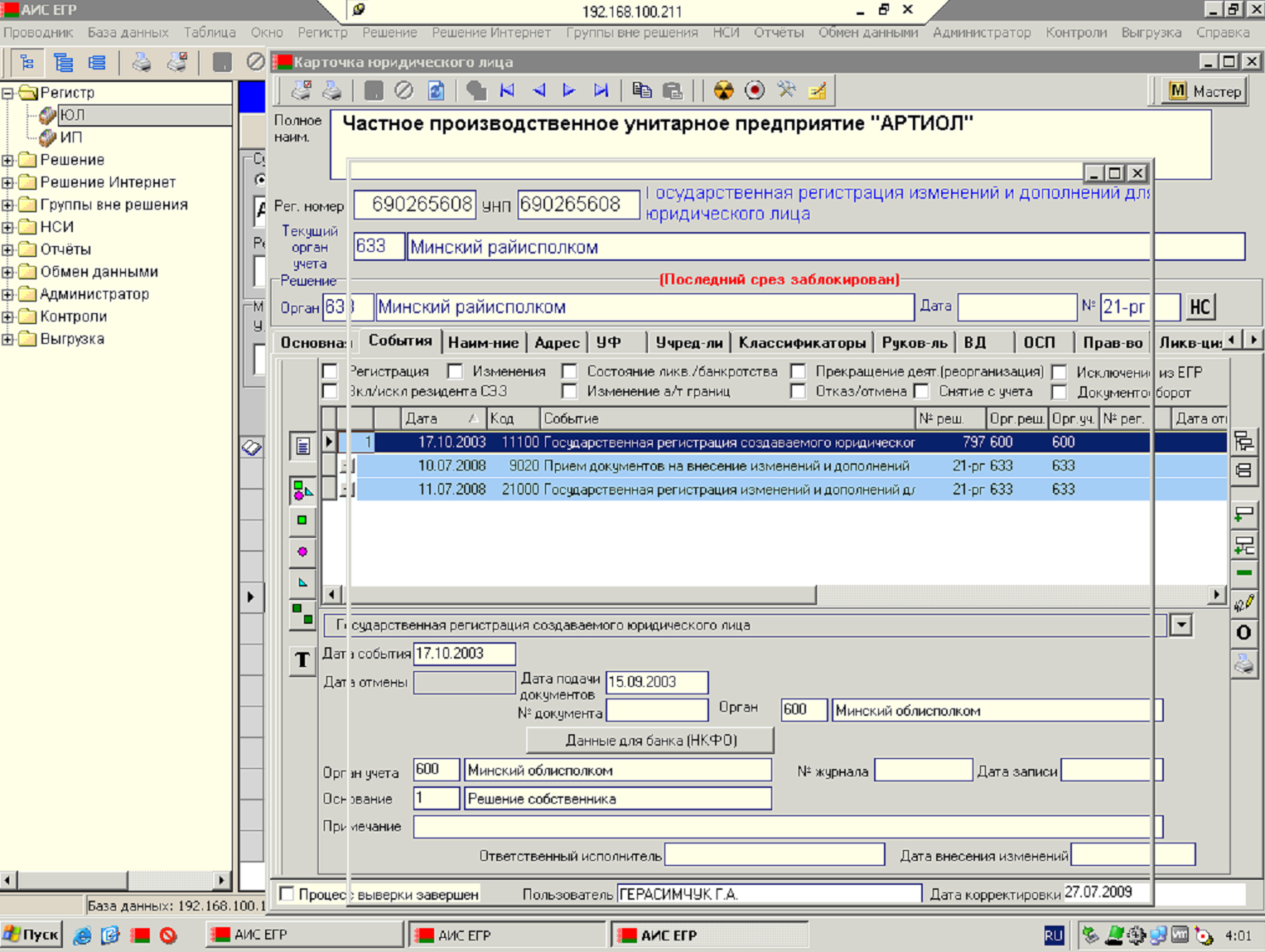The width and height of the screenshot is (1265, 952).
Task: Go to the first record using the navigation arrow
Action: coord(507,90)
